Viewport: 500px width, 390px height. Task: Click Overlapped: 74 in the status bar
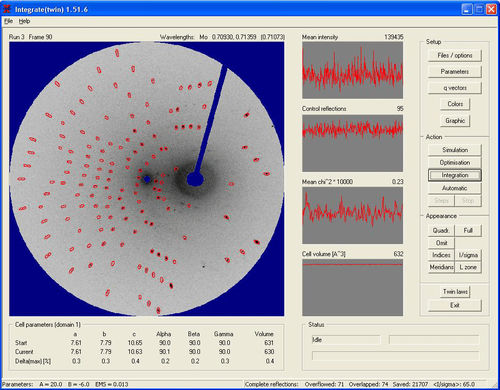368,384
